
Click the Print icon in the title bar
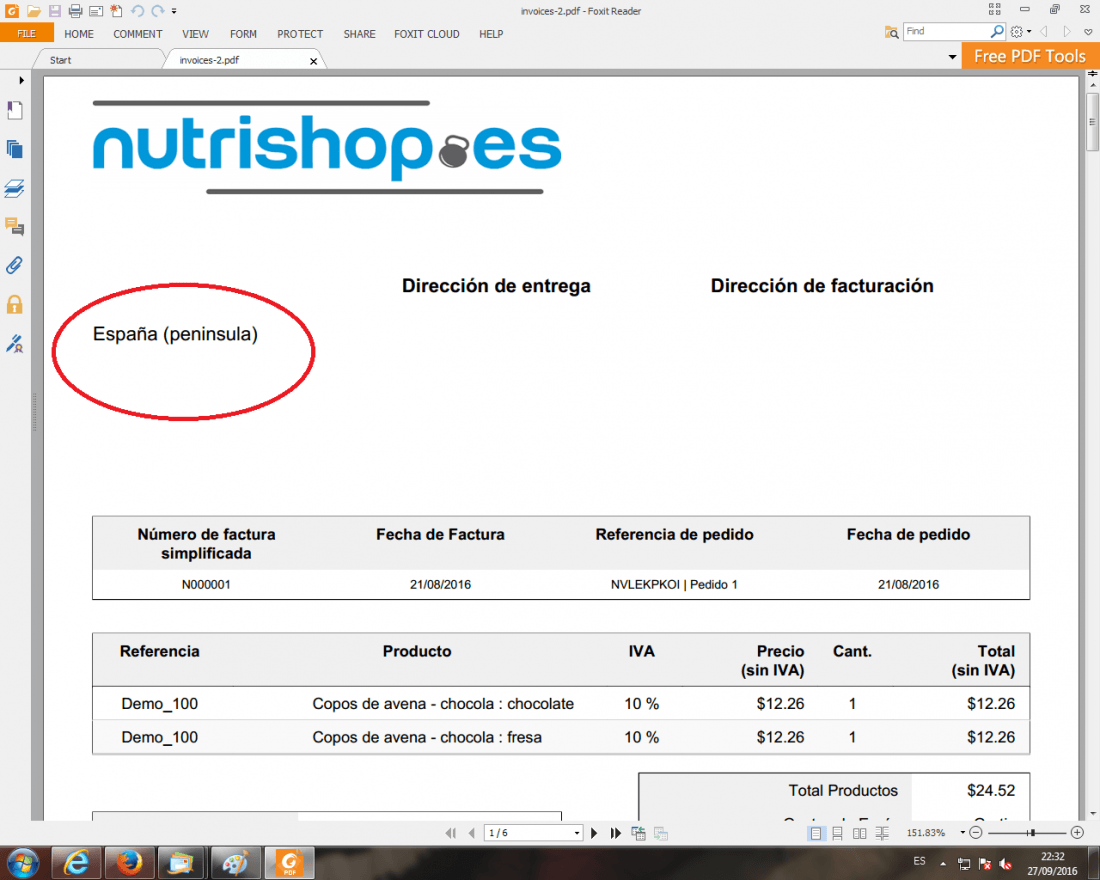click(x=76, y=11)
